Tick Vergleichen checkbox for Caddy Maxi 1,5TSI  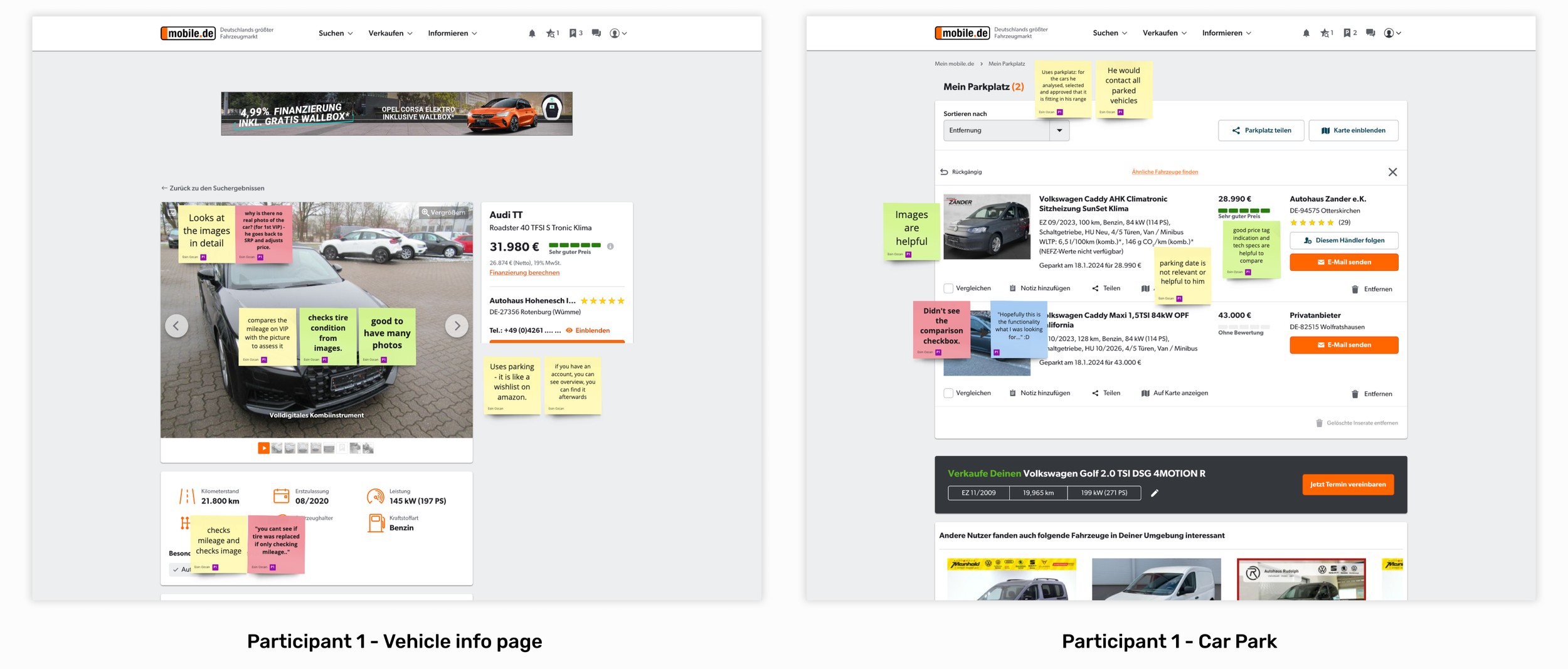(948, 393)
